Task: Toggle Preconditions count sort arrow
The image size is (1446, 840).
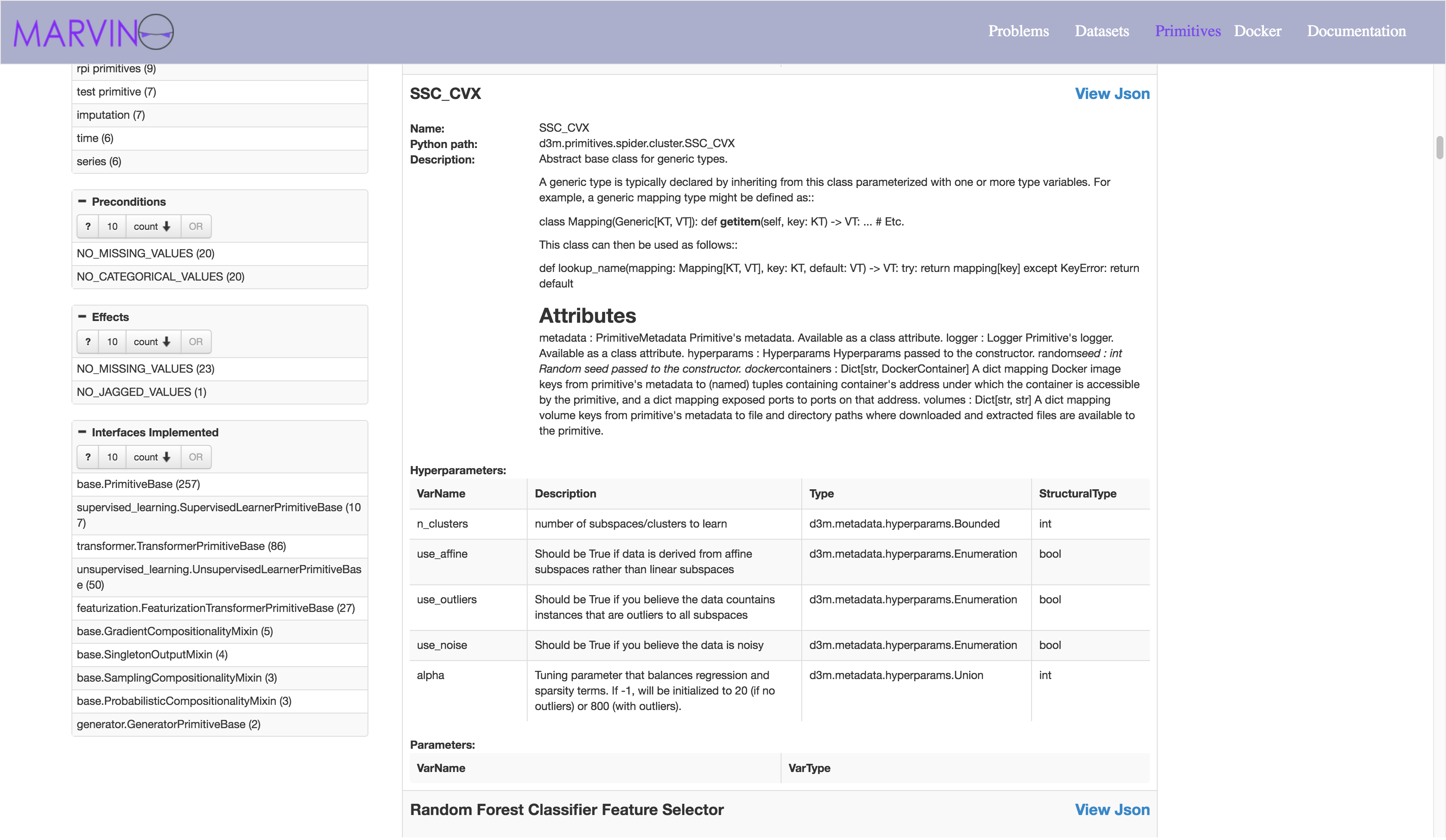Action: pyautogui.click(x=153, y=227)
